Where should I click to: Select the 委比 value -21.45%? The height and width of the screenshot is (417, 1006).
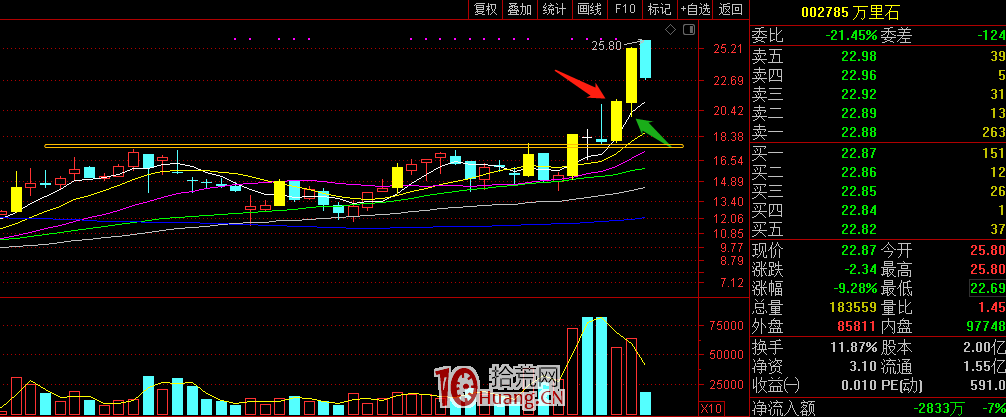click(x=851, y=35)
